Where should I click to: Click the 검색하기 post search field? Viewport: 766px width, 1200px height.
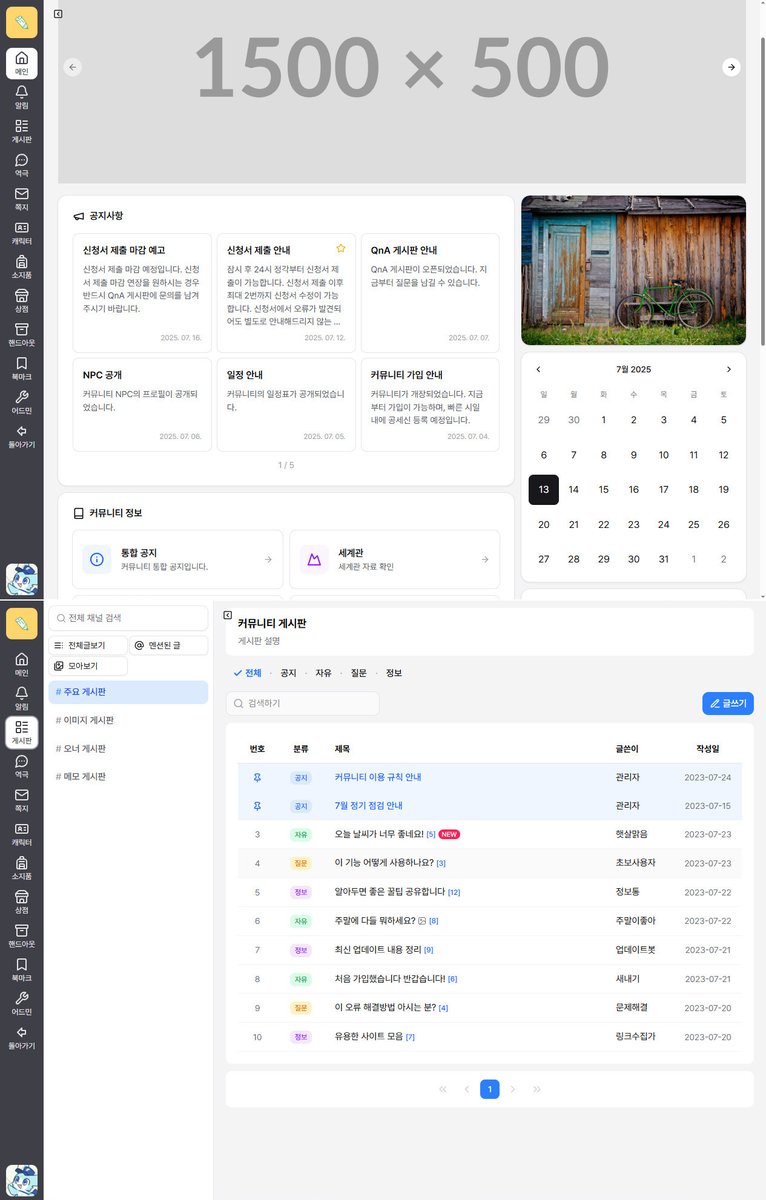[x=303, y=704]
